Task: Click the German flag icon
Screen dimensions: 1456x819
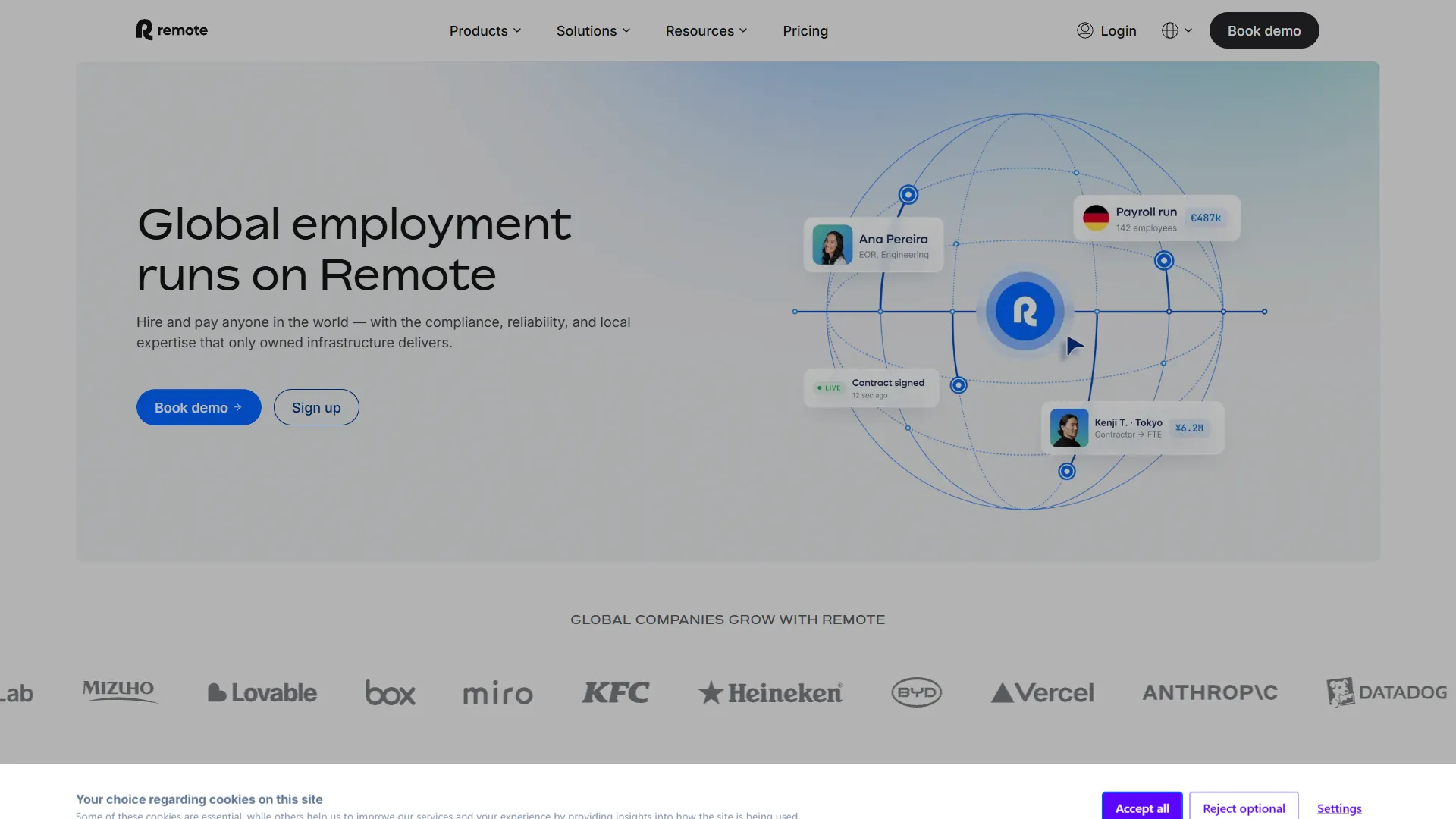Action: click(1096, 218)
